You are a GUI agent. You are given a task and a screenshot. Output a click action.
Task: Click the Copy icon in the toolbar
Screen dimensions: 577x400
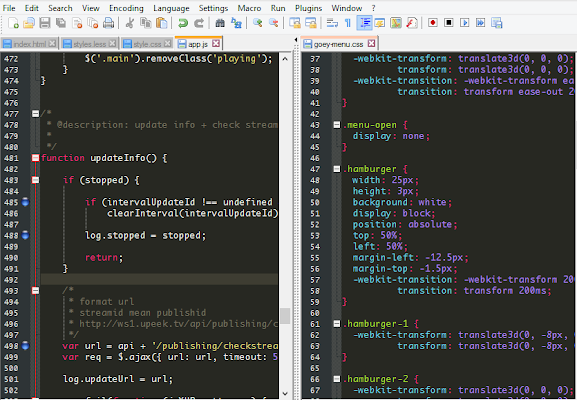pyautogui.click(x=146, y=23)
